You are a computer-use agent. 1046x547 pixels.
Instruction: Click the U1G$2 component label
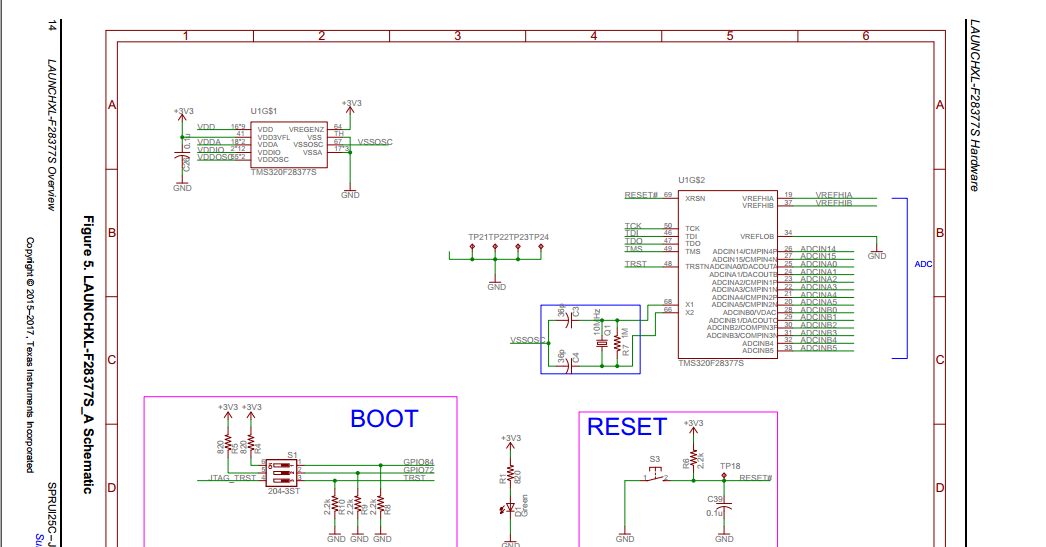[692, 180]
